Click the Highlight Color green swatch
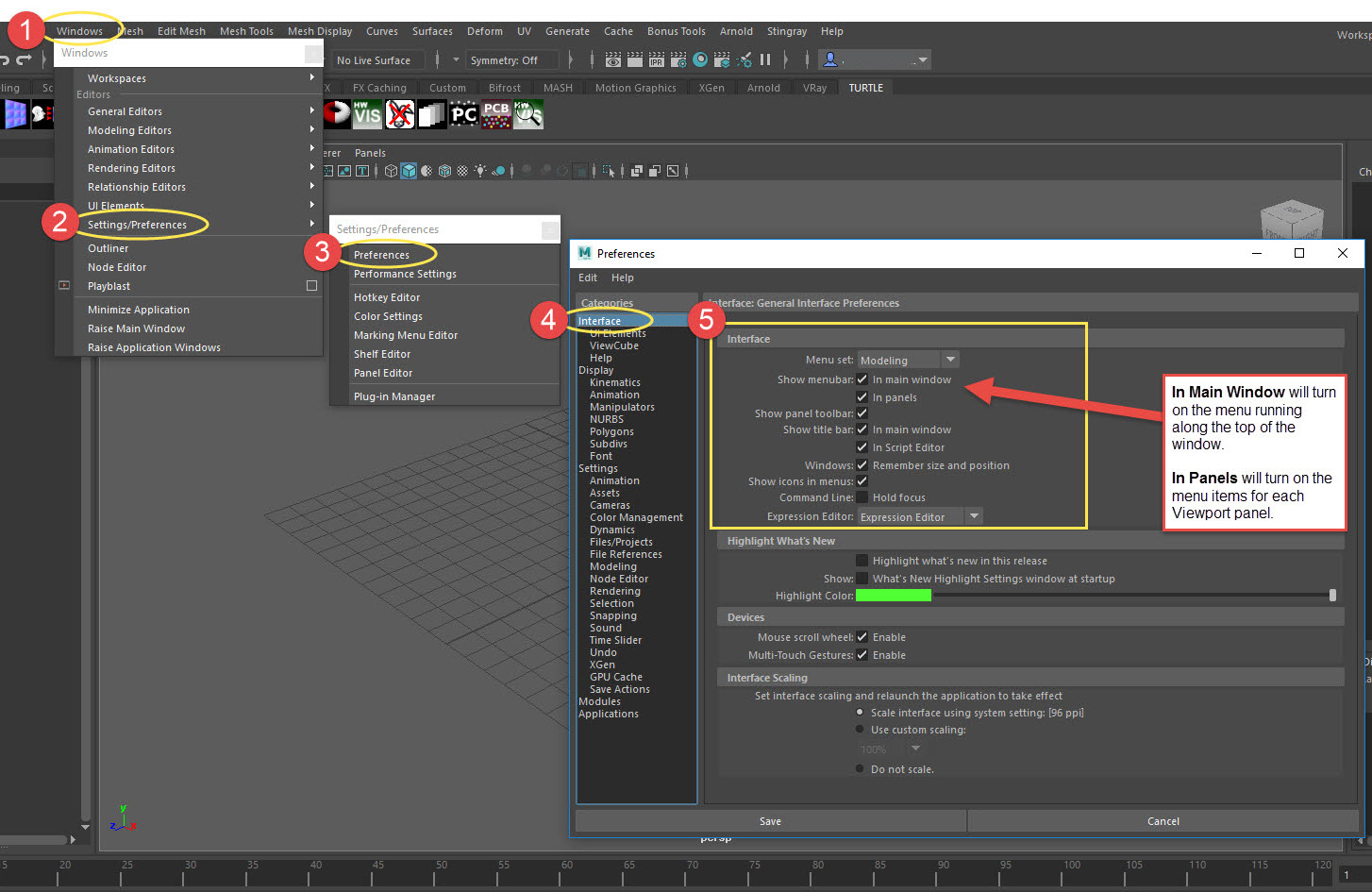1372x892 pixels. click(x=893, y=596)
